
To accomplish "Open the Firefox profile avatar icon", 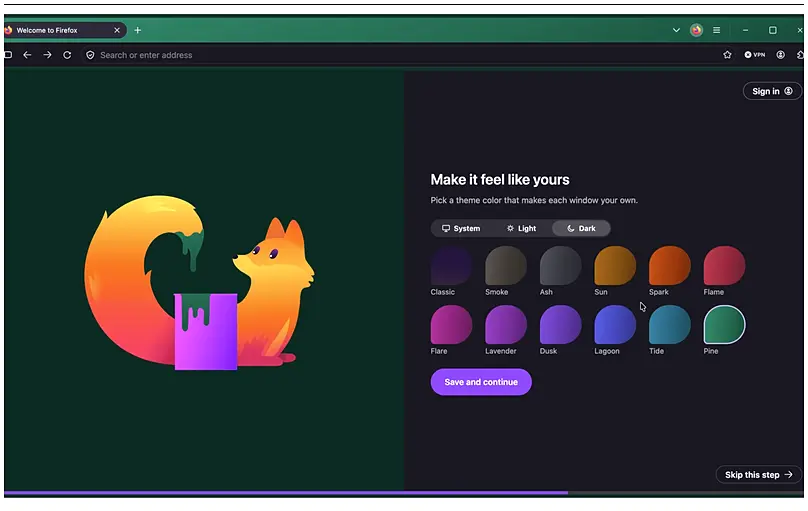I will click(697, 30).
